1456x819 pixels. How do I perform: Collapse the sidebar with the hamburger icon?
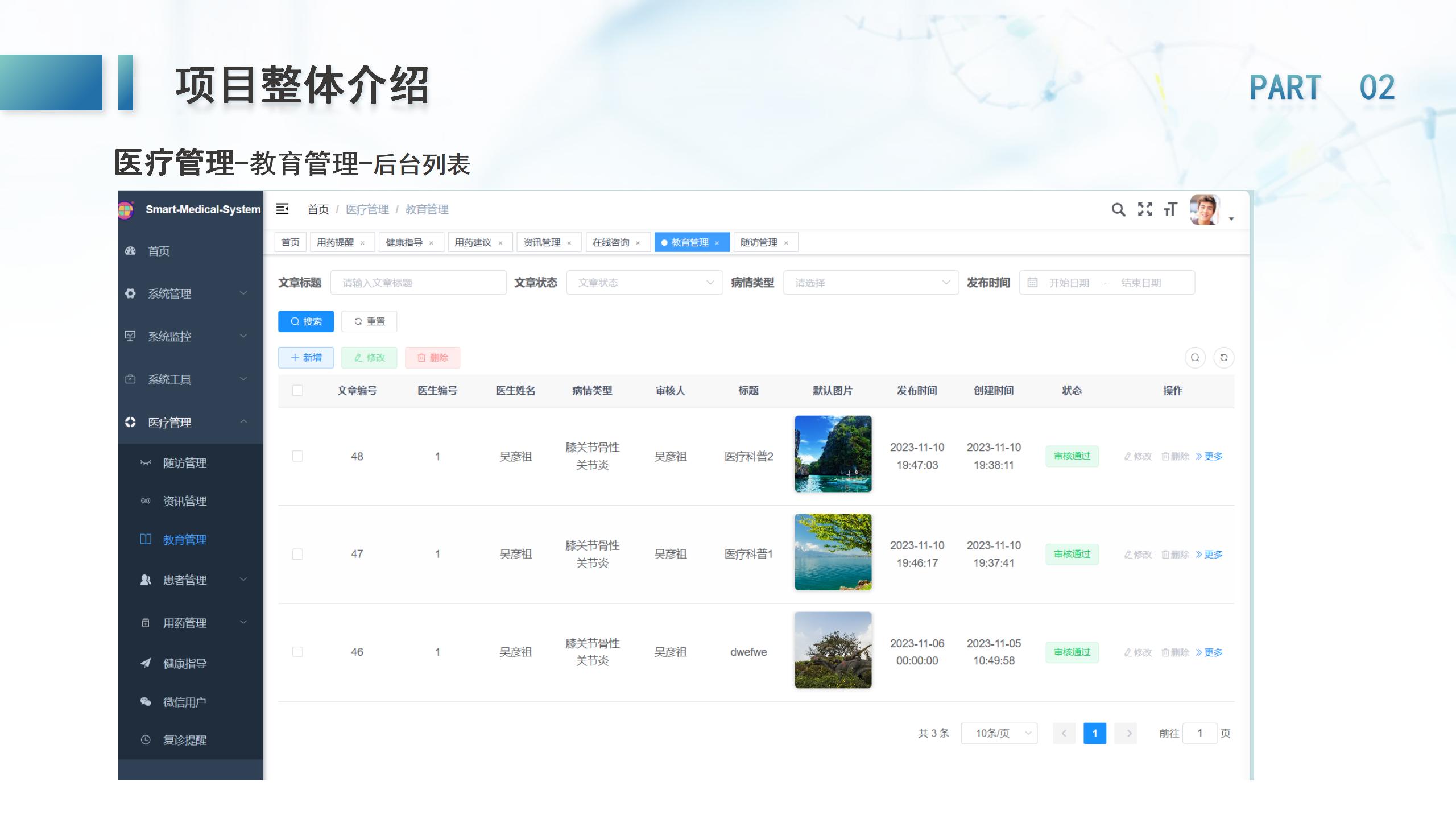click(x=283, y=209)
